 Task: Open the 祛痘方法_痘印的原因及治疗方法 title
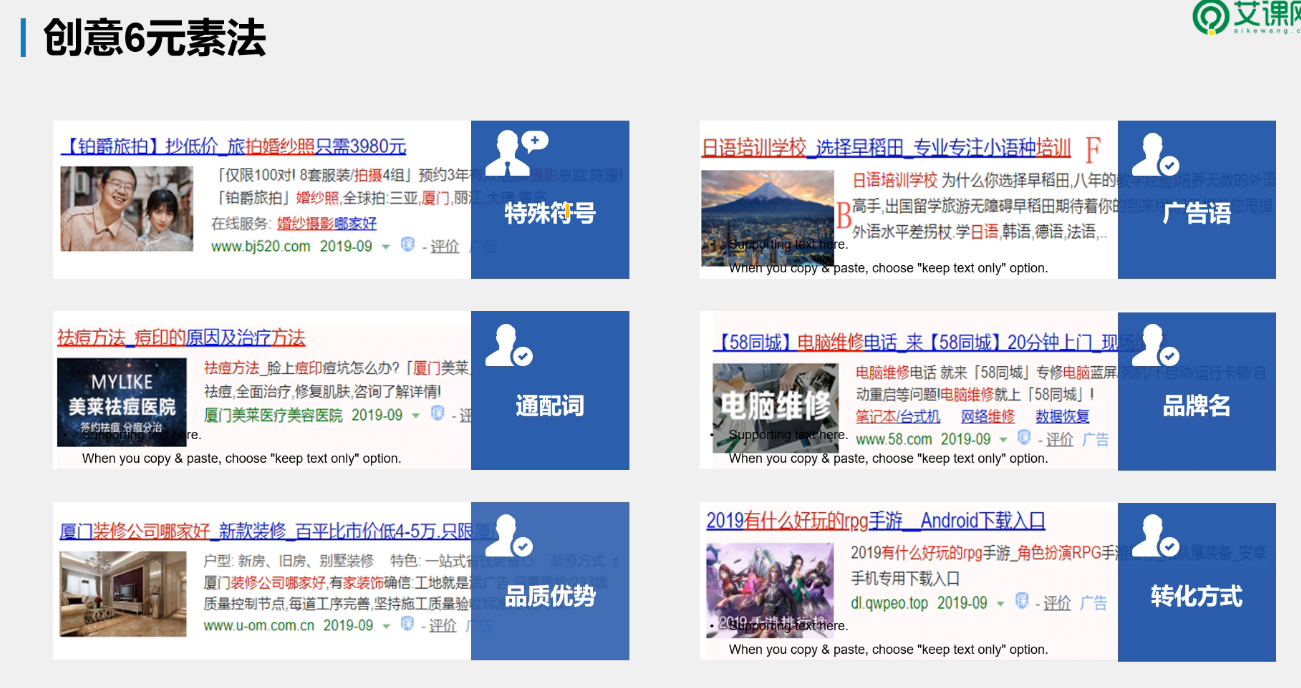tap(181, 338)
